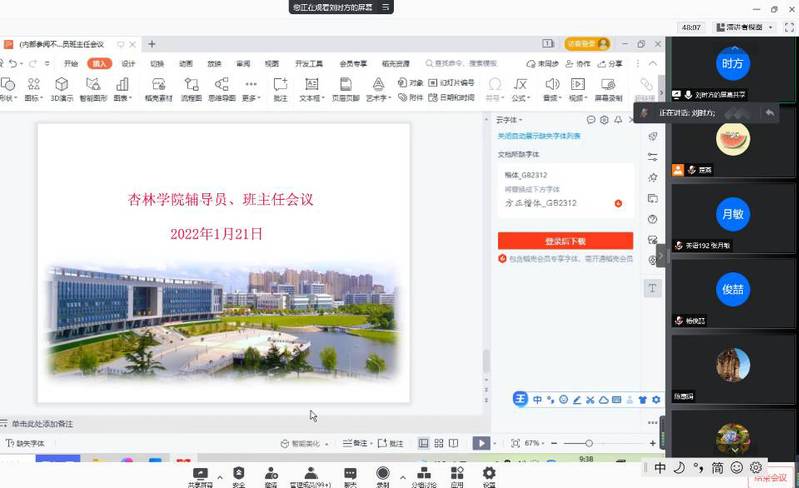Click the 协作 collaborate button
The image size is (799, 488).
point(578,64)
